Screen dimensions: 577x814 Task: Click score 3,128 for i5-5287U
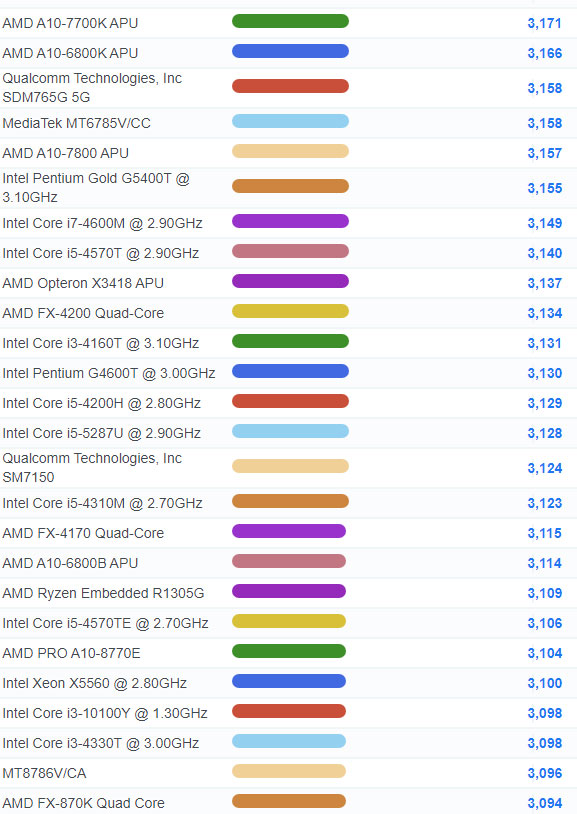[544, 434]
